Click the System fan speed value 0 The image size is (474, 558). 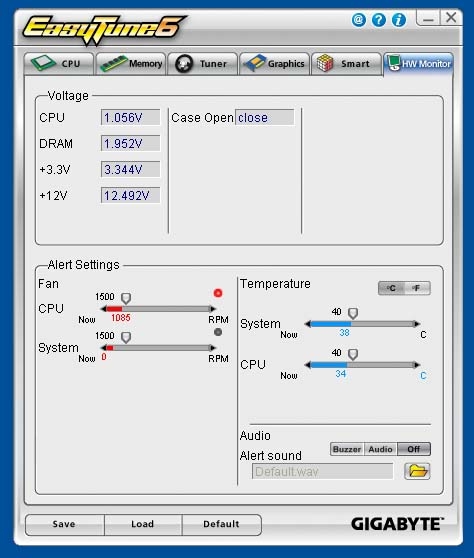[x=104, y=357]
